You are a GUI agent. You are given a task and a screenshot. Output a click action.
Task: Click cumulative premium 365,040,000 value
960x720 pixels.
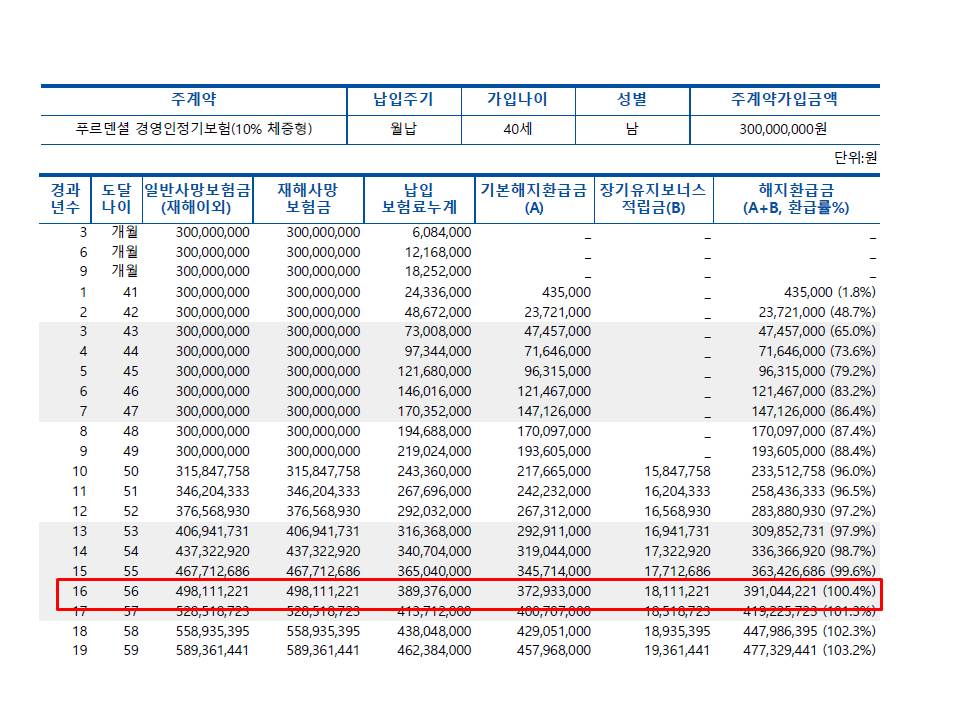[434, 571]
